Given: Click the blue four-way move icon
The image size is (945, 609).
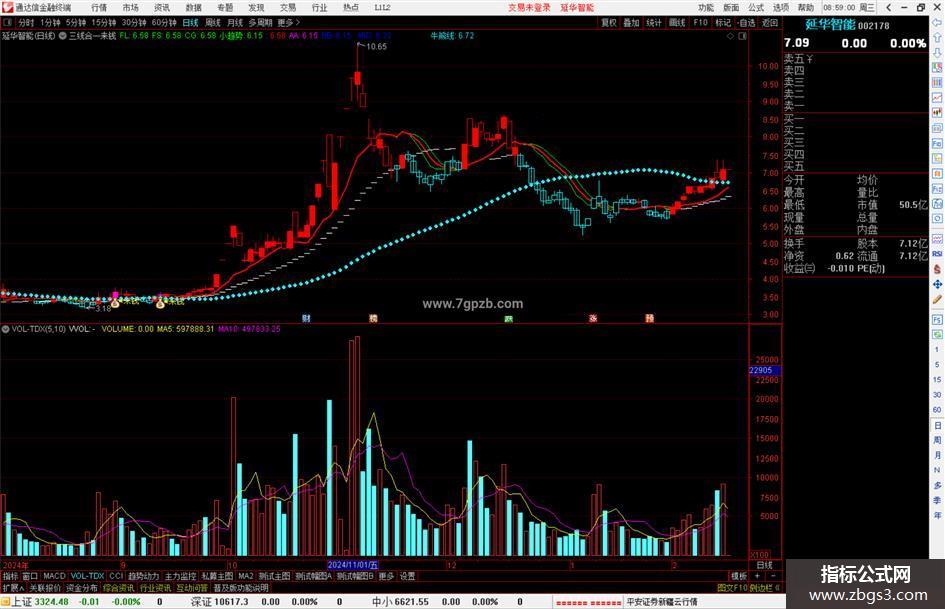Looking at the screenshot, I should 937,284.
